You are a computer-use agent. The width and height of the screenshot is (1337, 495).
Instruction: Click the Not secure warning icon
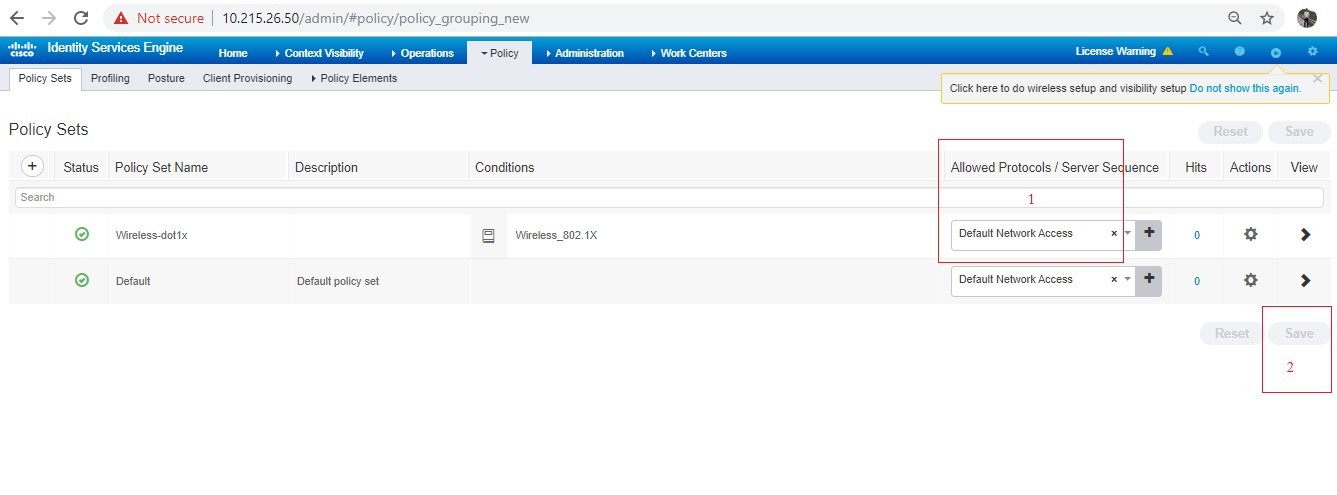pos(121,18)
